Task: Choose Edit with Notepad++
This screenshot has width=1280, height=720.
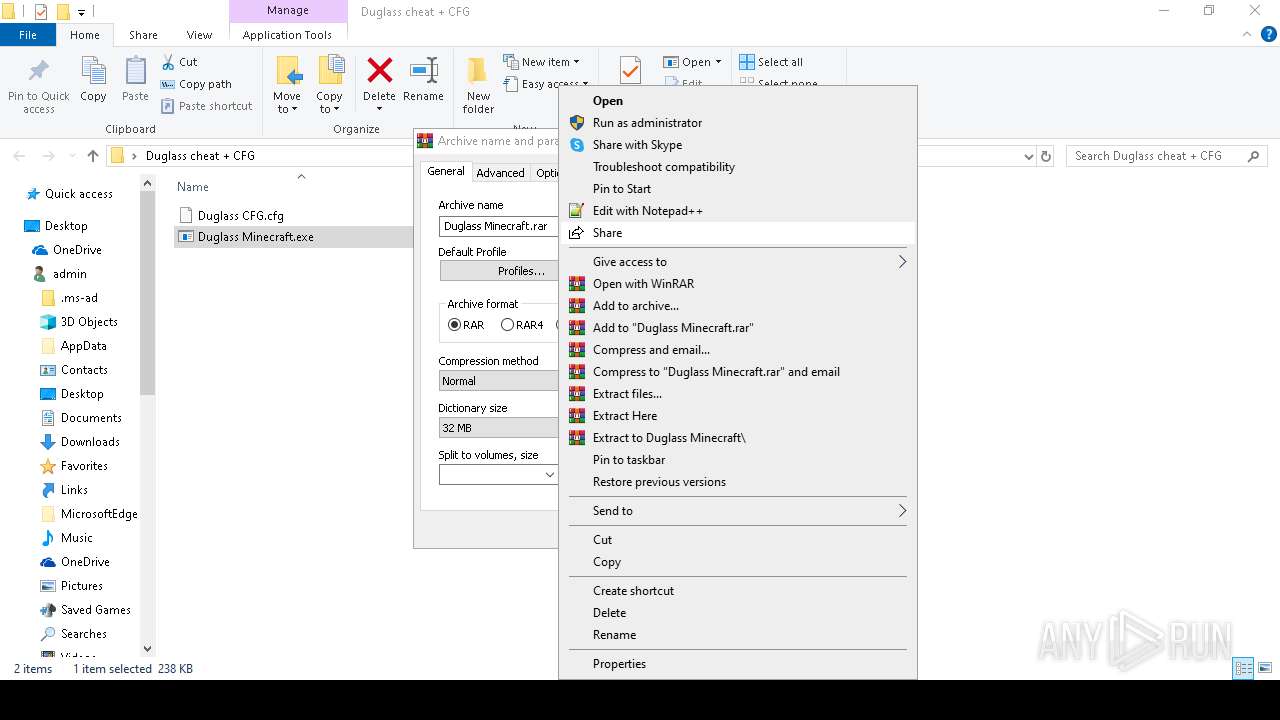Action: click(x=737, y=211)
